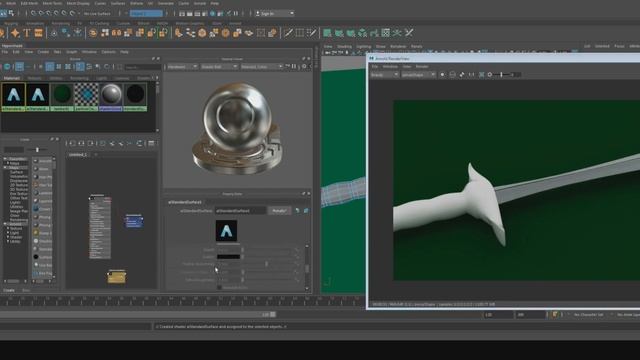This screenshot has width=640, height=360.
Task: Open the Shader Ball dropdown in Material Viewer
Action: point(219,67)
